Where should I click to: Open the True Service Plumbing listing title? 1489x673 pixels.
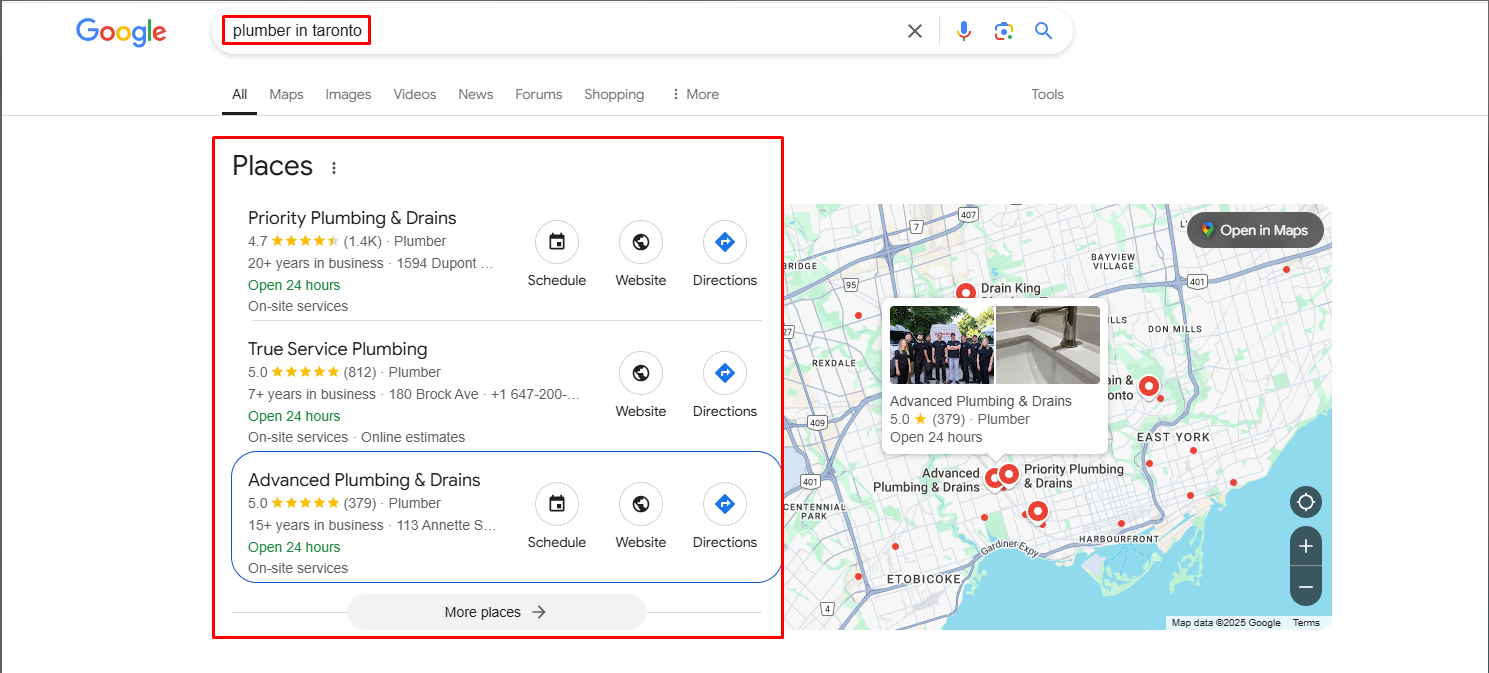[x=338, y=349]
